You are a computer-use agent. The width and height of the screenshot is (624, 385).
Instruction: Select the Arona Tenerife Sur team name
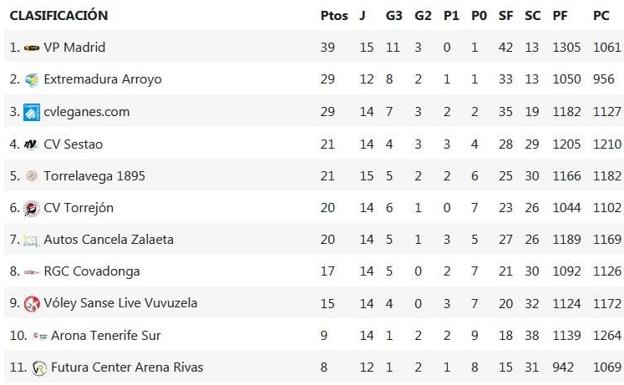pyautogui.click(x=106, y=336)
